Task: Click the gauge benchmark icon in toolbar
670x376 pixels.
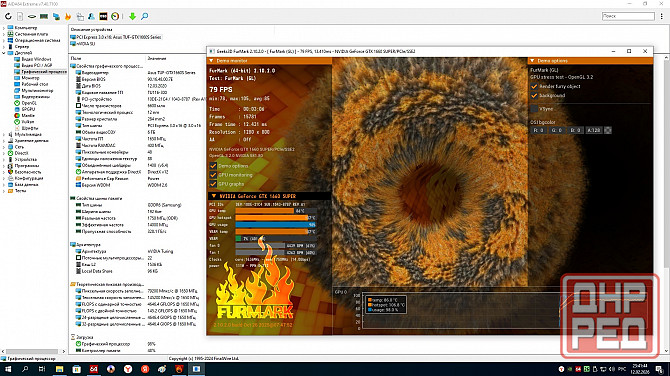Action: tap(115, 16)
